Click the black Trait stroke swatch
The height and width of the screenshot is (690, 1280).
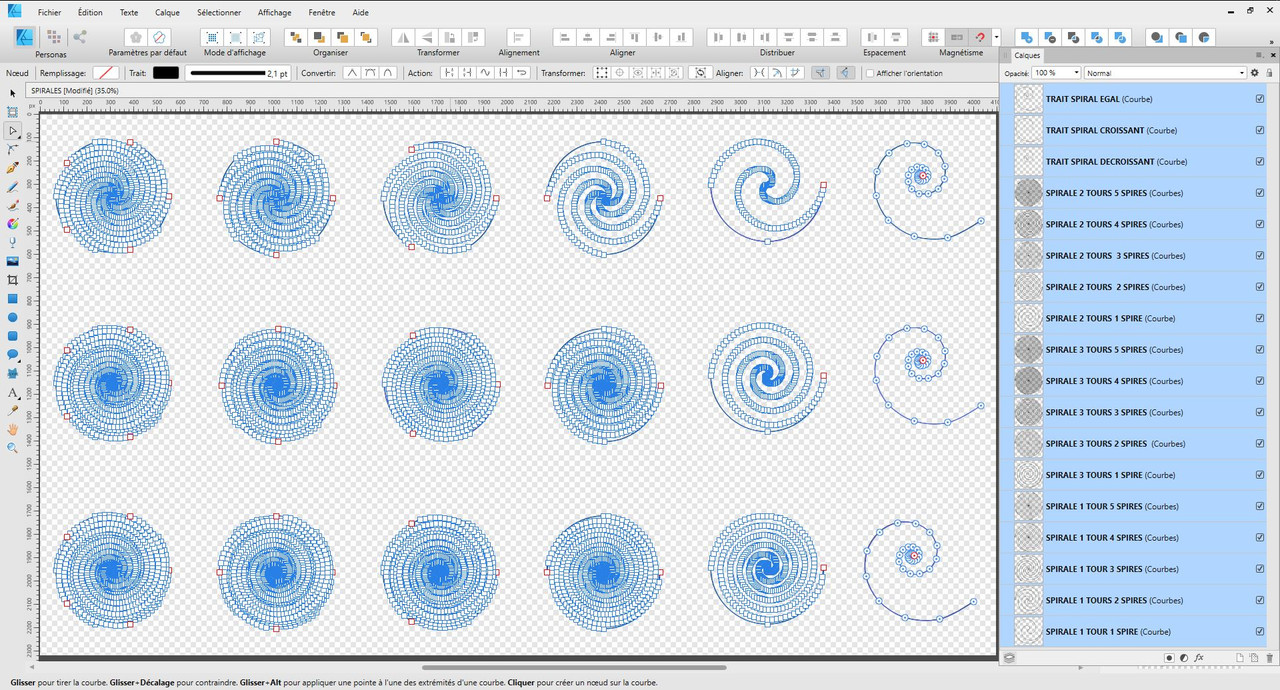coord(166,73)
